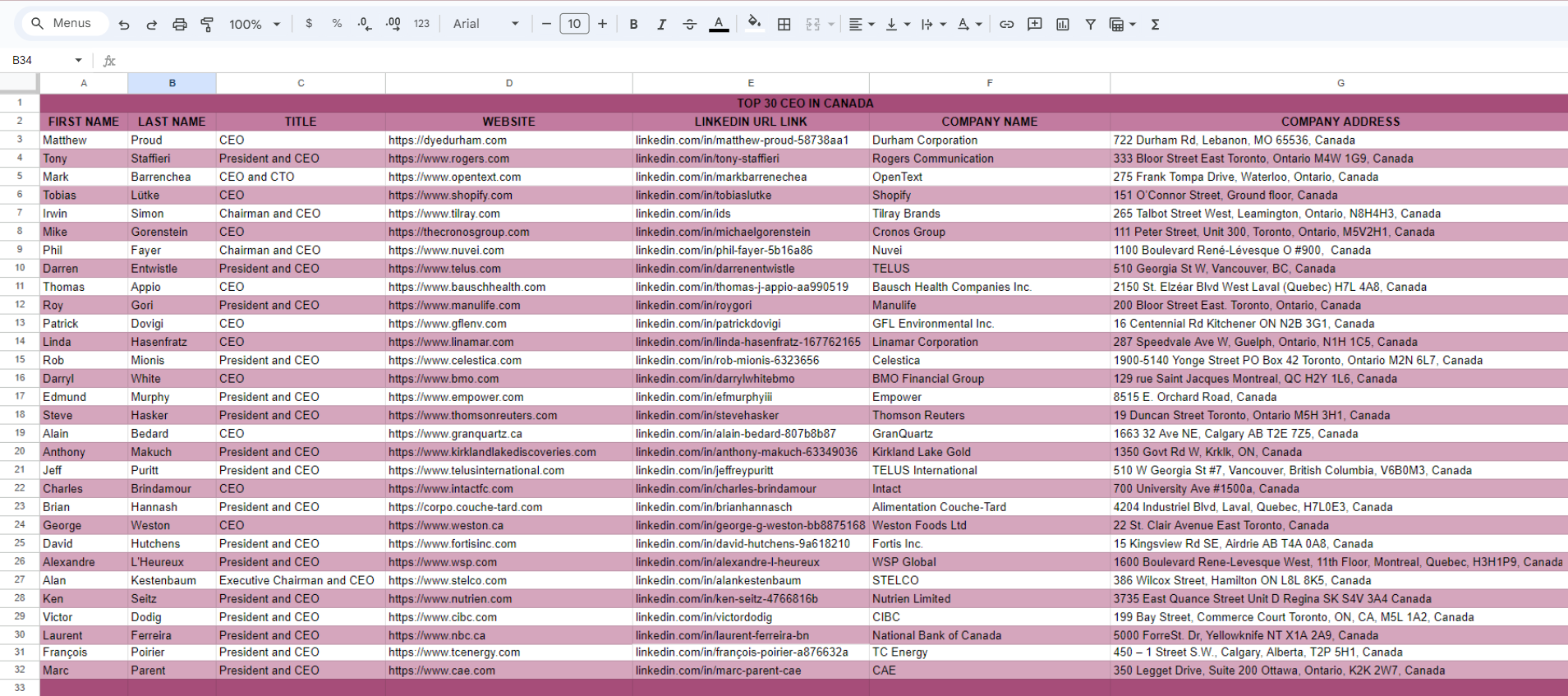Image resolution: width=1568 pixels, height=696 pixels.
Task: Expand the merge cells dropdown arrow
Action: coord(831,25)
